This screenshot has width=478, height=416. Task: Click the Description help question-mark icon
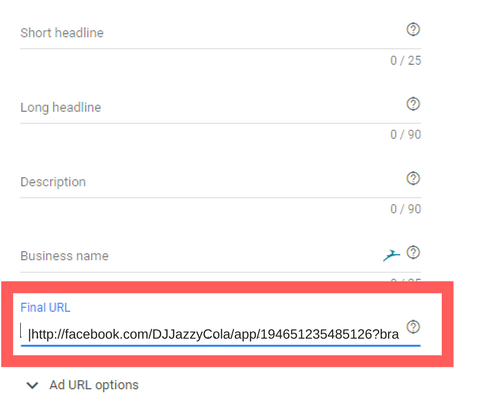[x=413, y=178]
